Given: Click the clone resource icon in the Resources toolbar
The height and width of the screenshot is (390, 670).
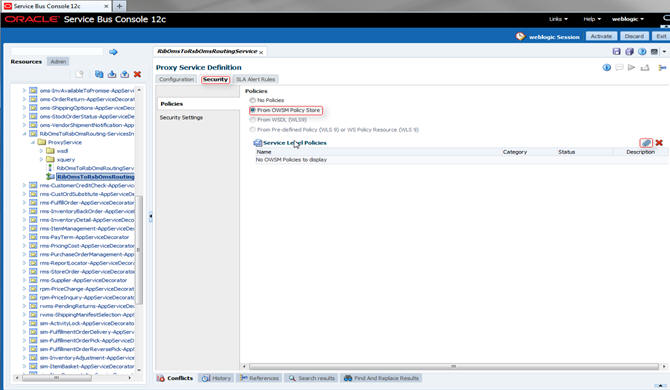Looking at the screenshot, I should [99, 74].
